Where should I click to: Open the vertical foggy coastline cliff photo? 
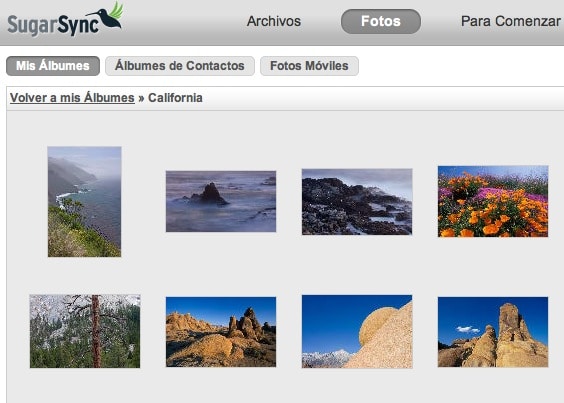85,202
